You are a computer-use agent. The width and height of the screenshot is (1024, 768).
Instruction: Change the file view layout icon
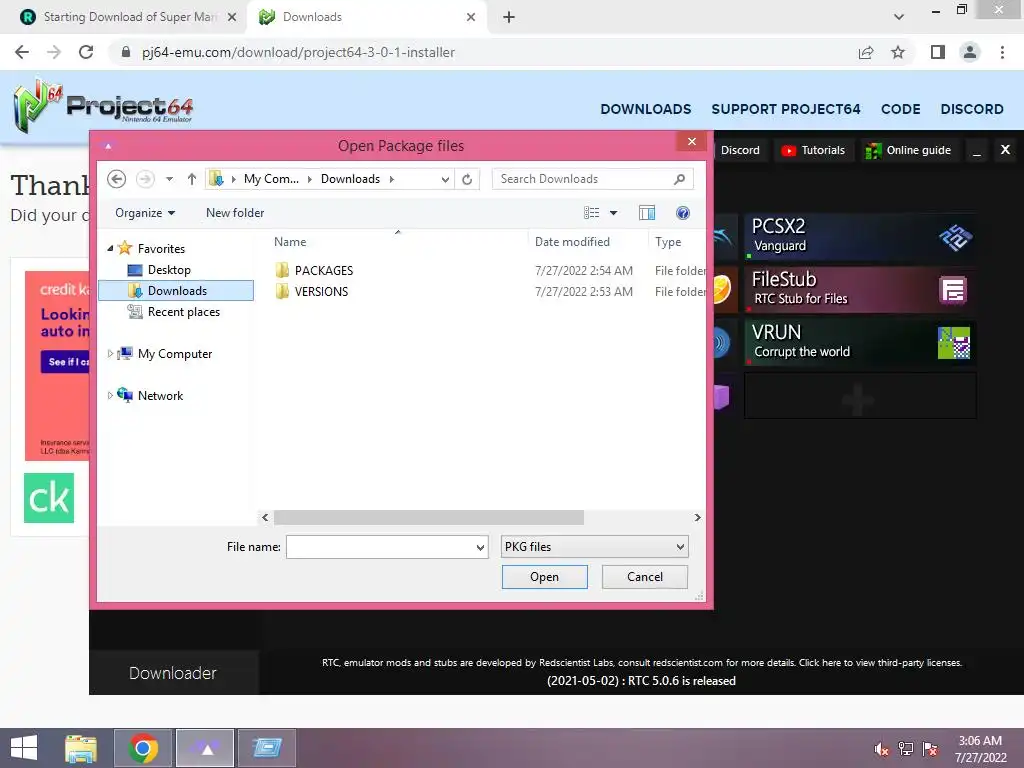click(x=592, y=213)
